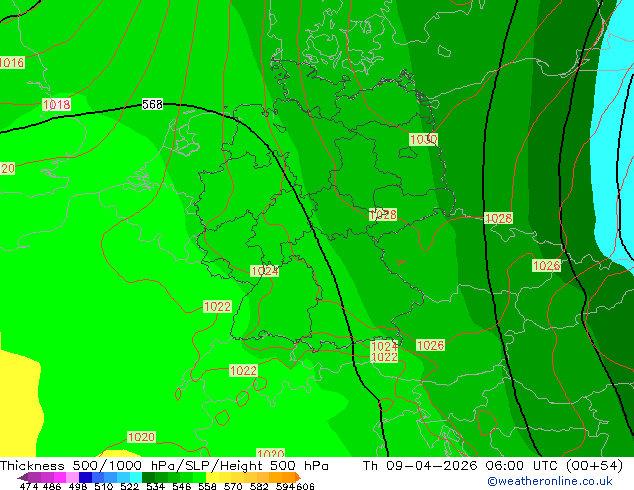Pick the first yellow swatch after the greens
The image size is (634, 490).
[x=212, y=477]
